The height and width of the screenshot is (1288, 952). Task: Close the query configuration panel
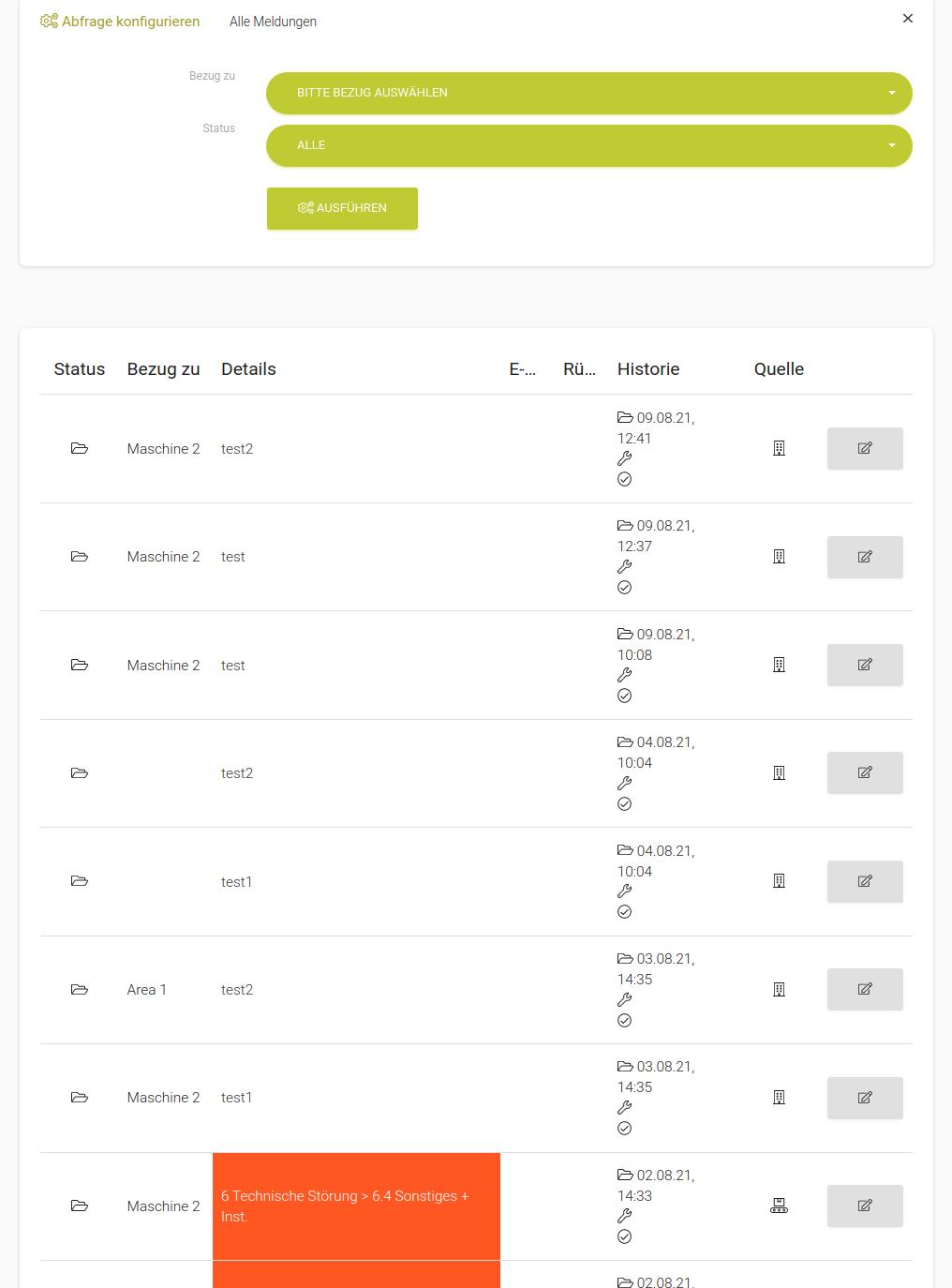pos(907,19)
